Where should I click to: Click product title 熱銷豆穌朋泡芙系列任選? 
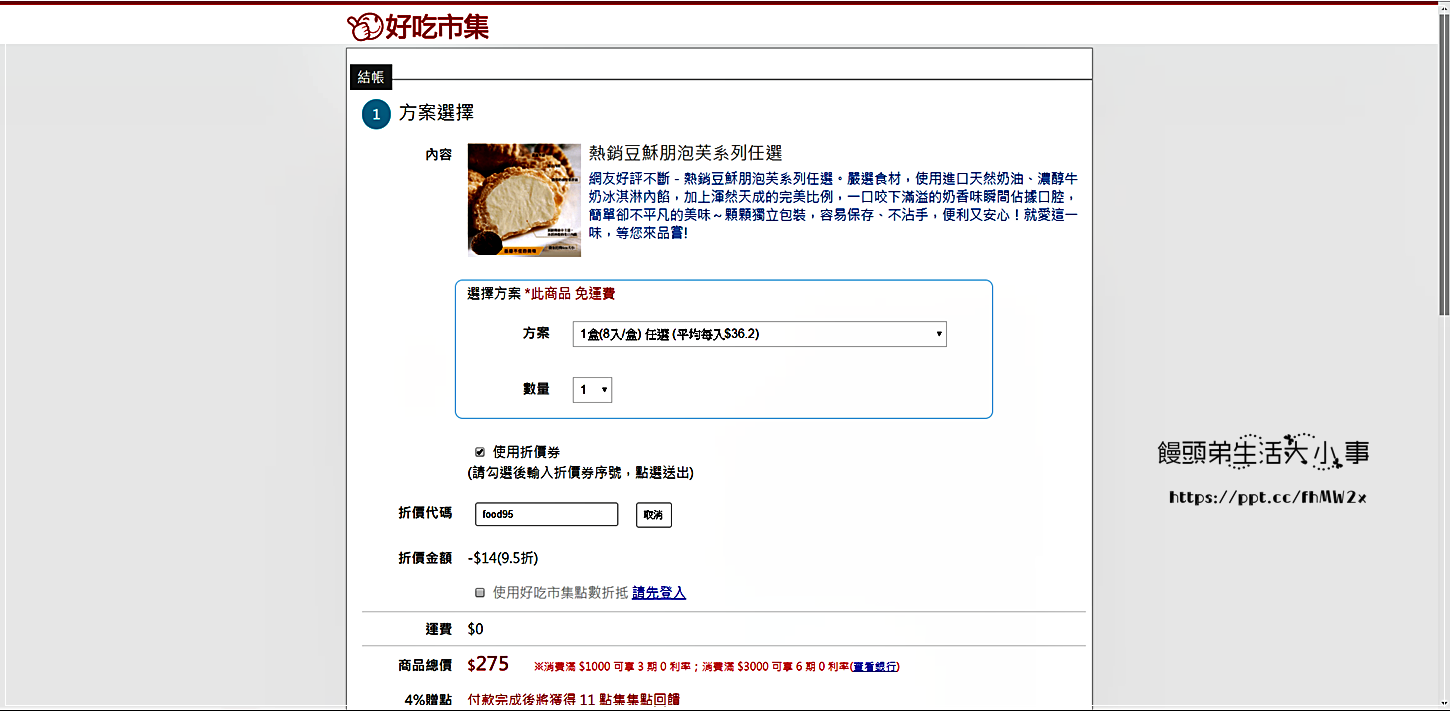point(685,153)
